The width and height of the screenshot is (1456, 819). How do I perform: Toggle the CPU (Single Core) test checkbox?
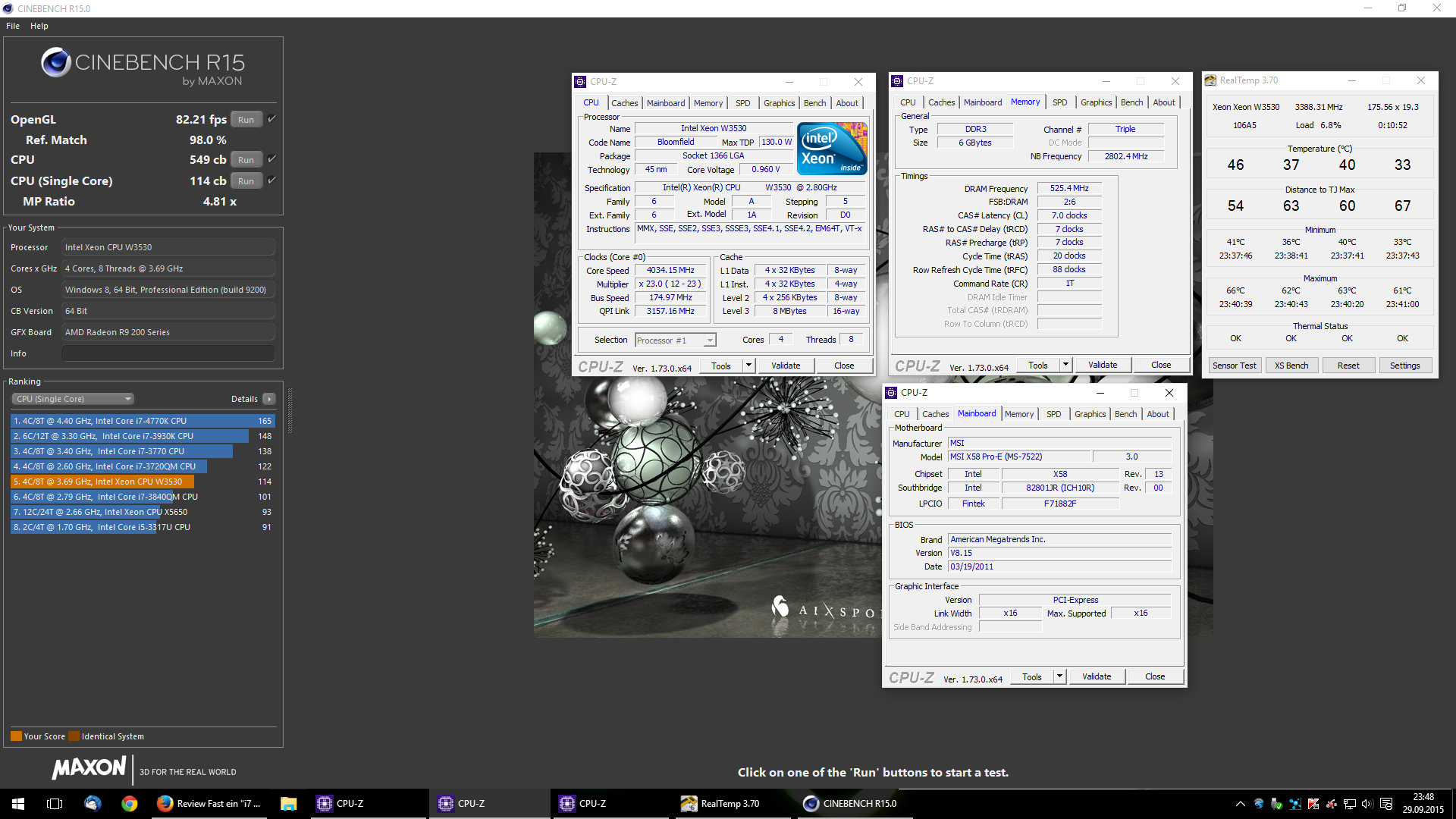point(271,180)
